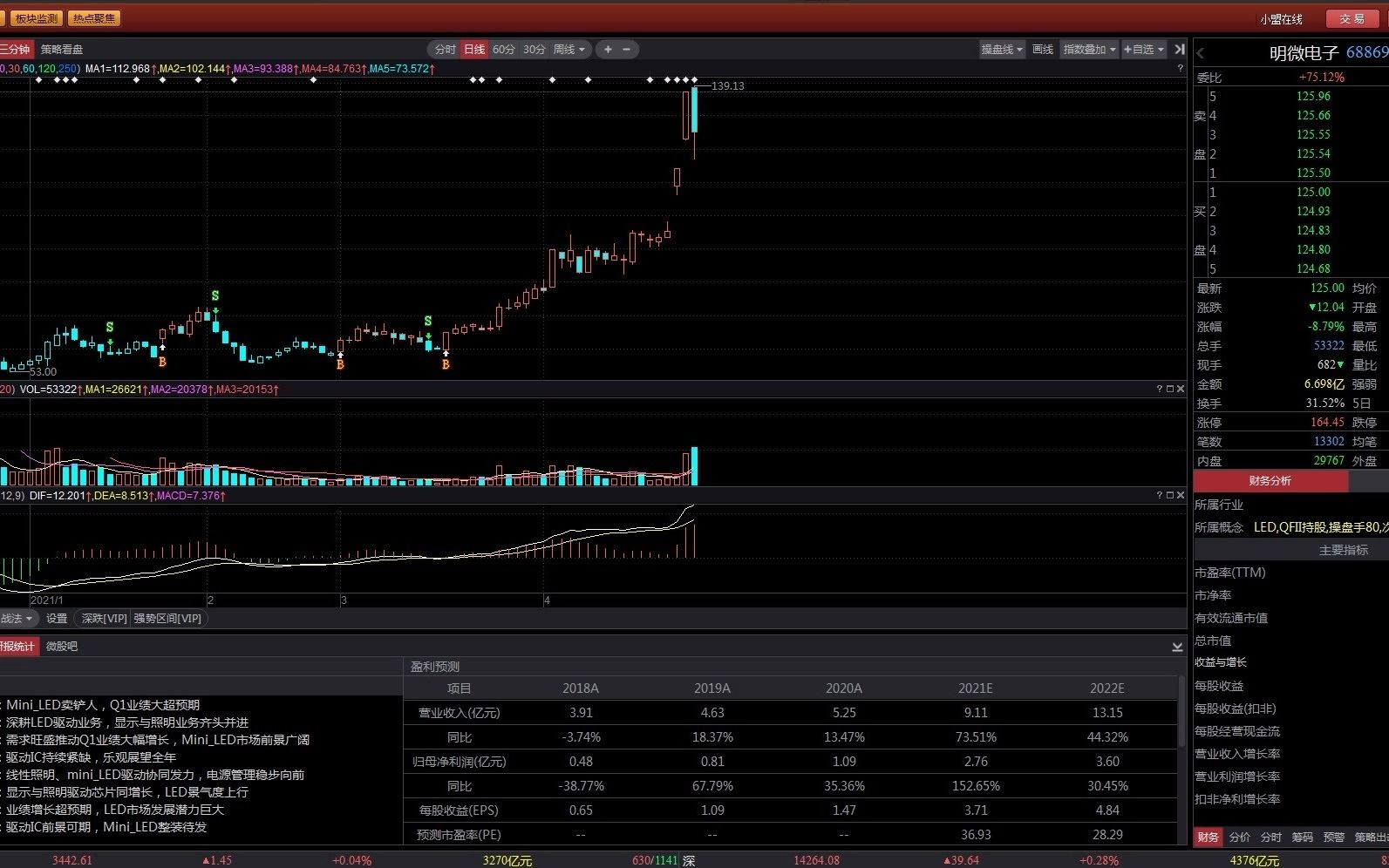Switch chart to 60分 period
The width and height of the screenshot is (1389, 868).
coord(504,50)
